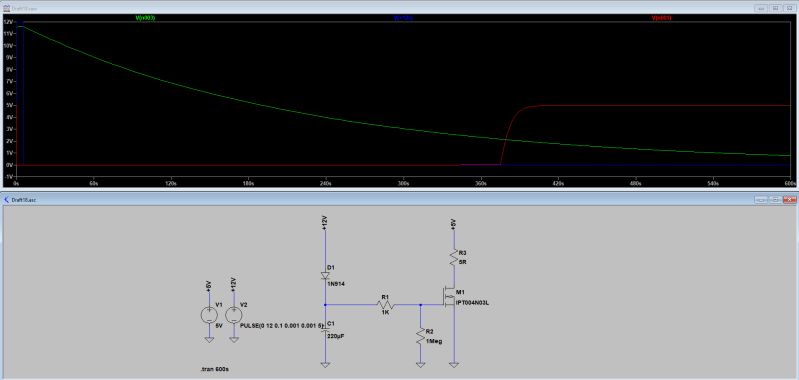
Task: Click the +5V net label above V1
Action: coord(208,285)
